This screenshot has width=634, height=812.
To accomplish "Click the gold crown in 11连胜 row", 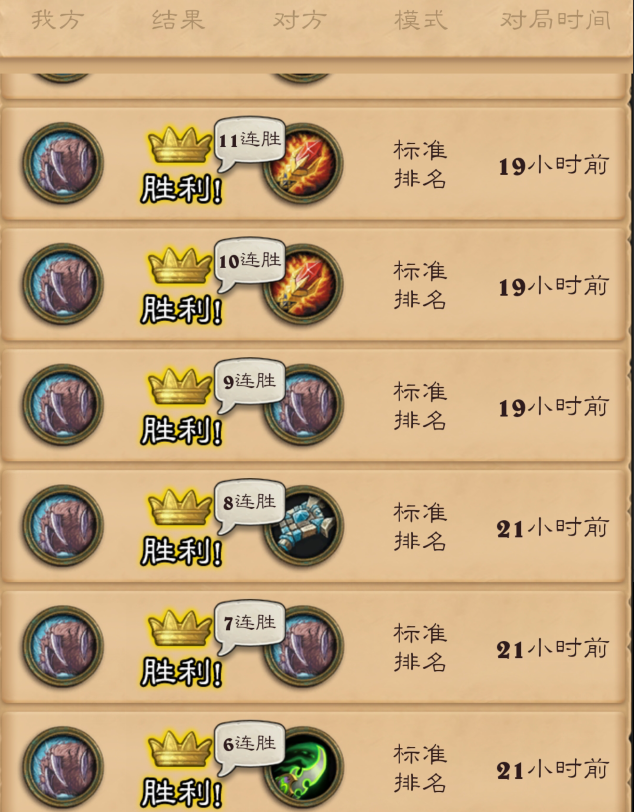I will (x=180, y=144).
